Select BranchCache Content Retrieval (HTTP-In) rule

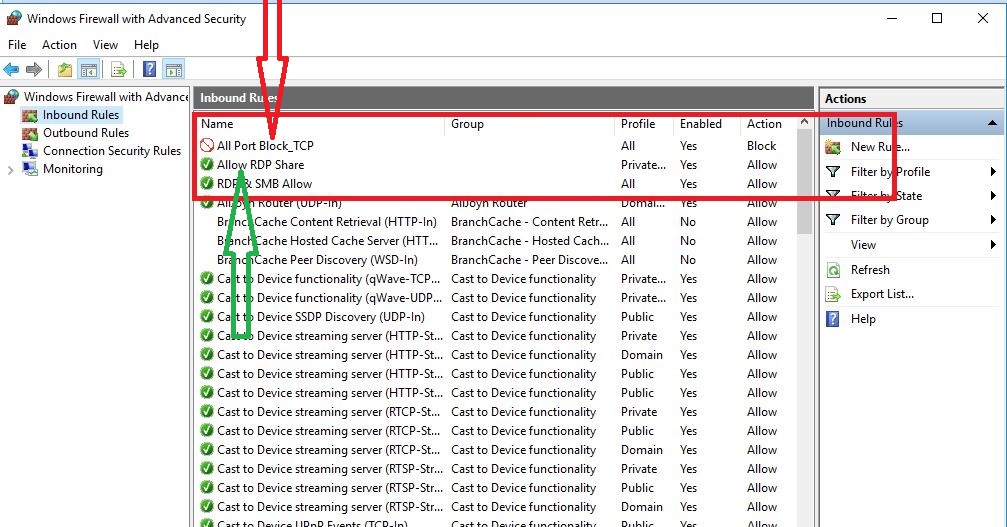coord(326,221)
